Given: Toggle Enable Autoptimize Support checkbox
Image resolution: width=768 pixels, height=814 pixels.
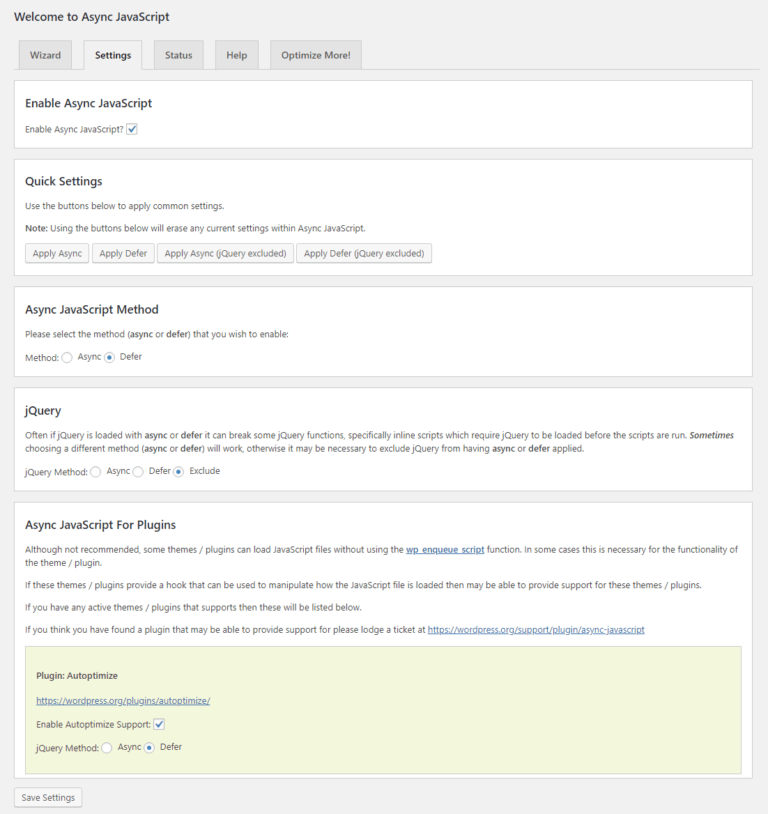Looking at the screenshot, I should 159,724.
